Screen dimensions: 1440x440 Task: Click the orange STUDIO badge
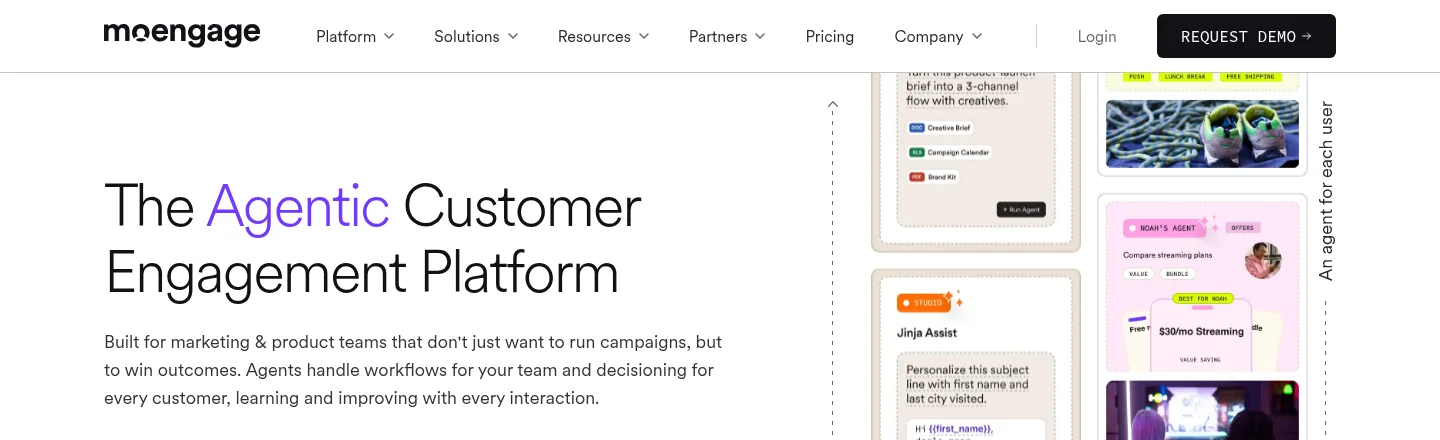click(923, 302)
